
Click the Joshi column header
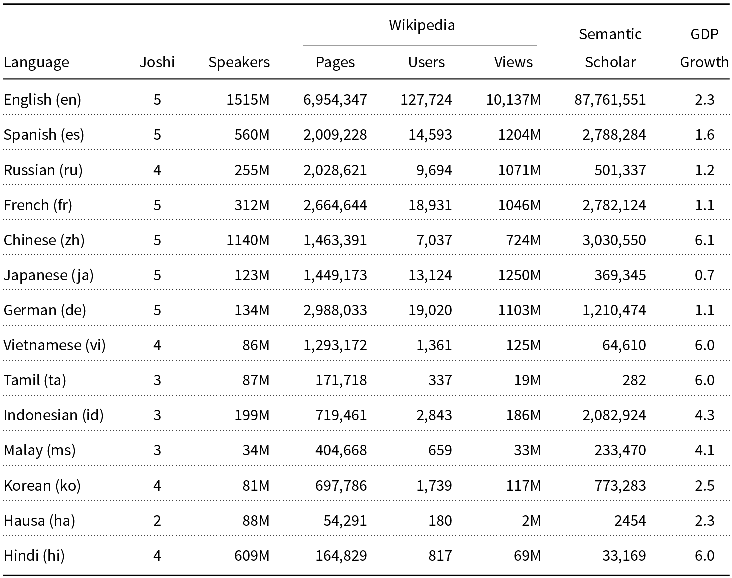pyautogui.click(x=157, y=62)
